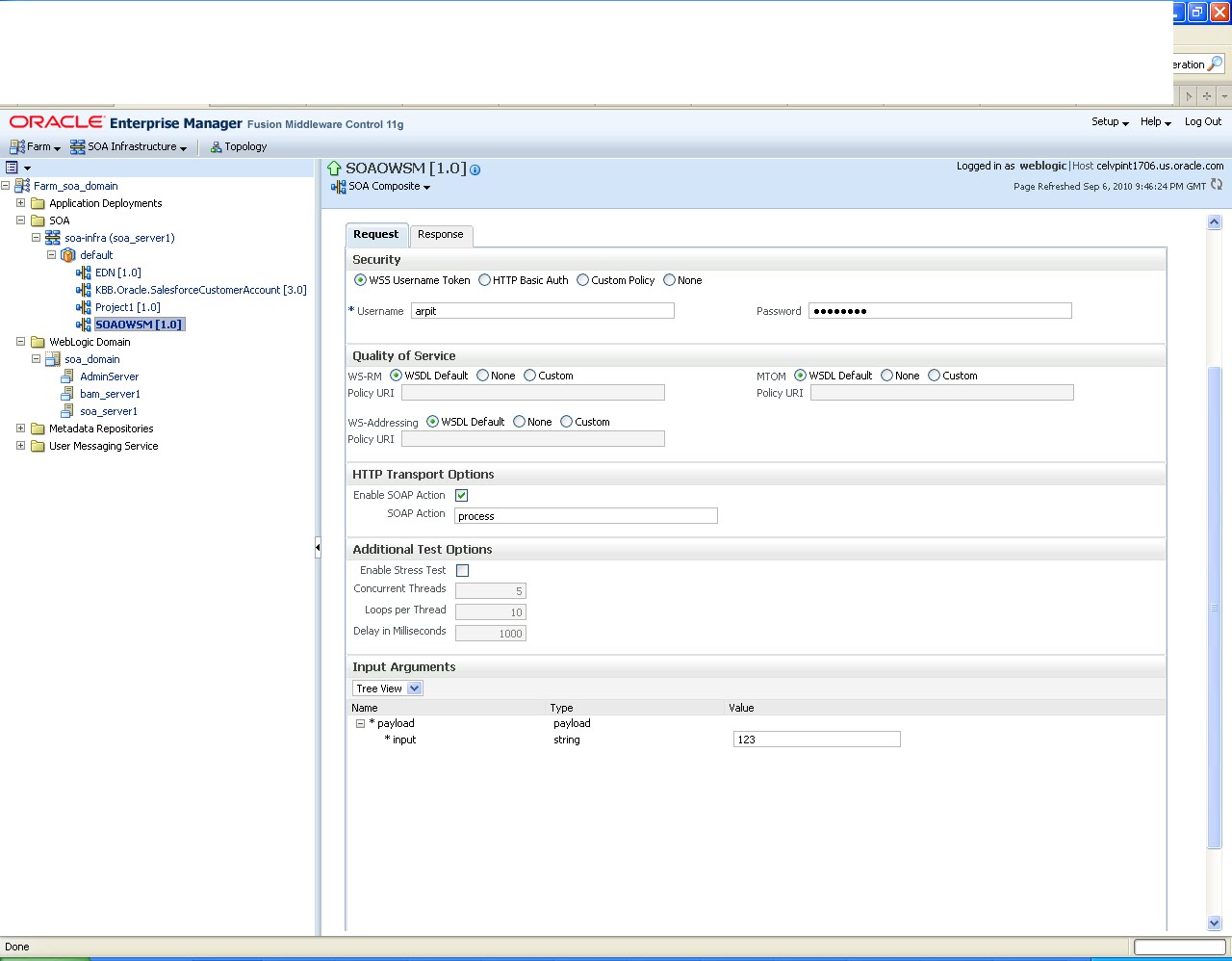Click the Password input field

tap(940, 311)
